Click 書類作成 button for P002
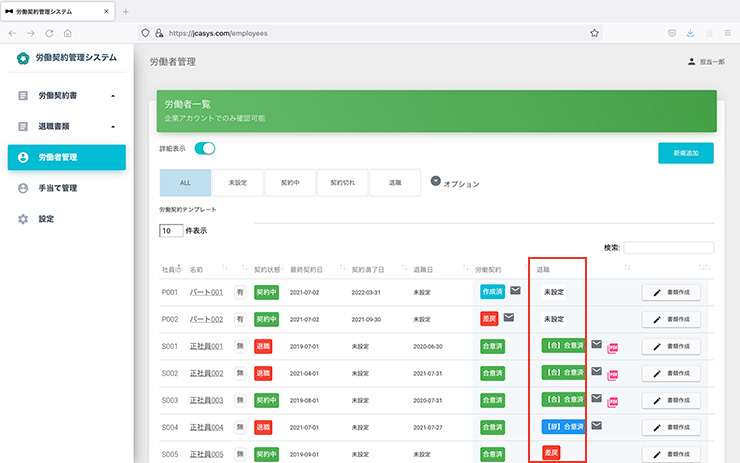Viewport: 740px width, 463px height. (x=671, y=320)
